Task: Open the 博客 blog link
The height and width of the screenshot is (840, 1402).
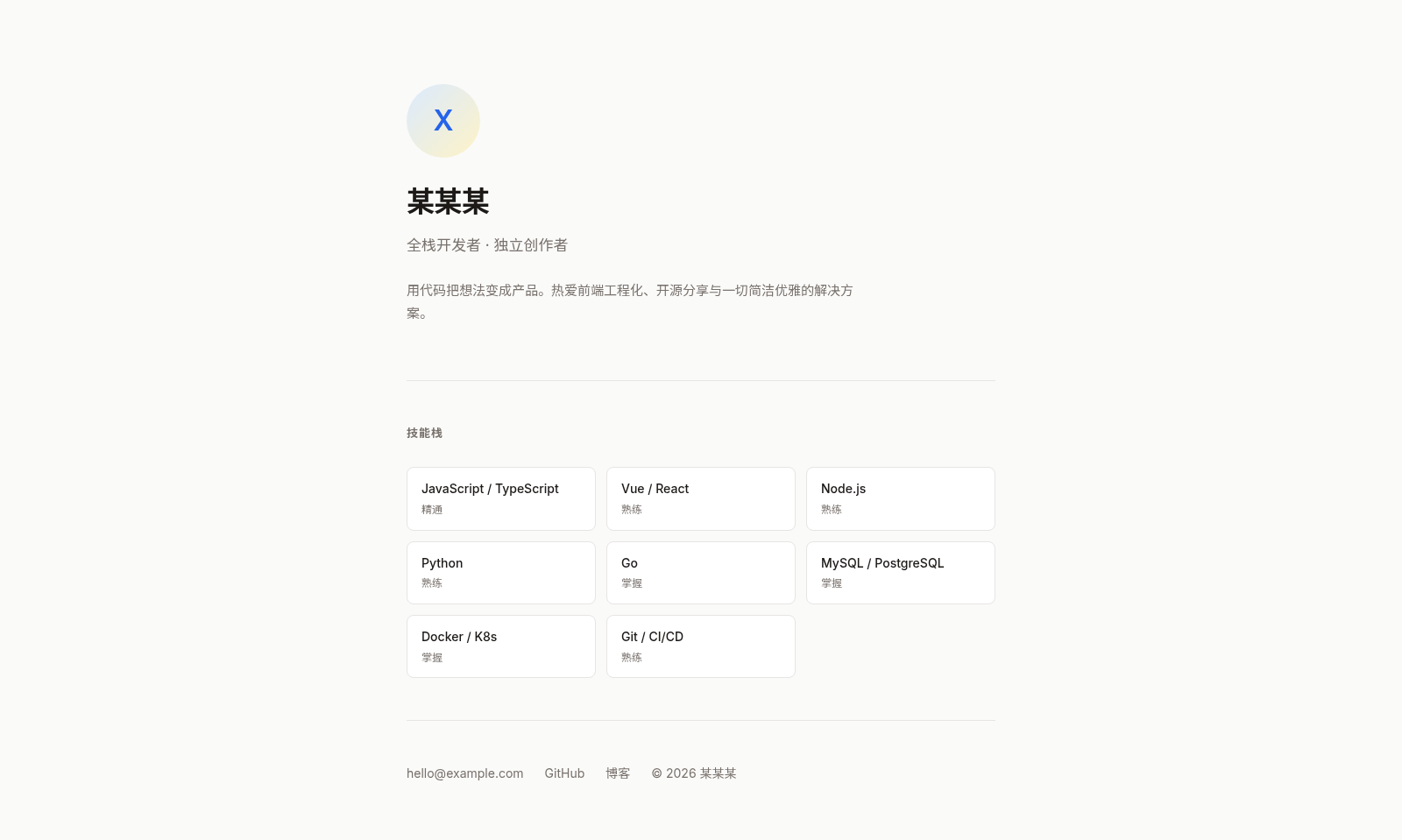Action: [x=618, y=773]
